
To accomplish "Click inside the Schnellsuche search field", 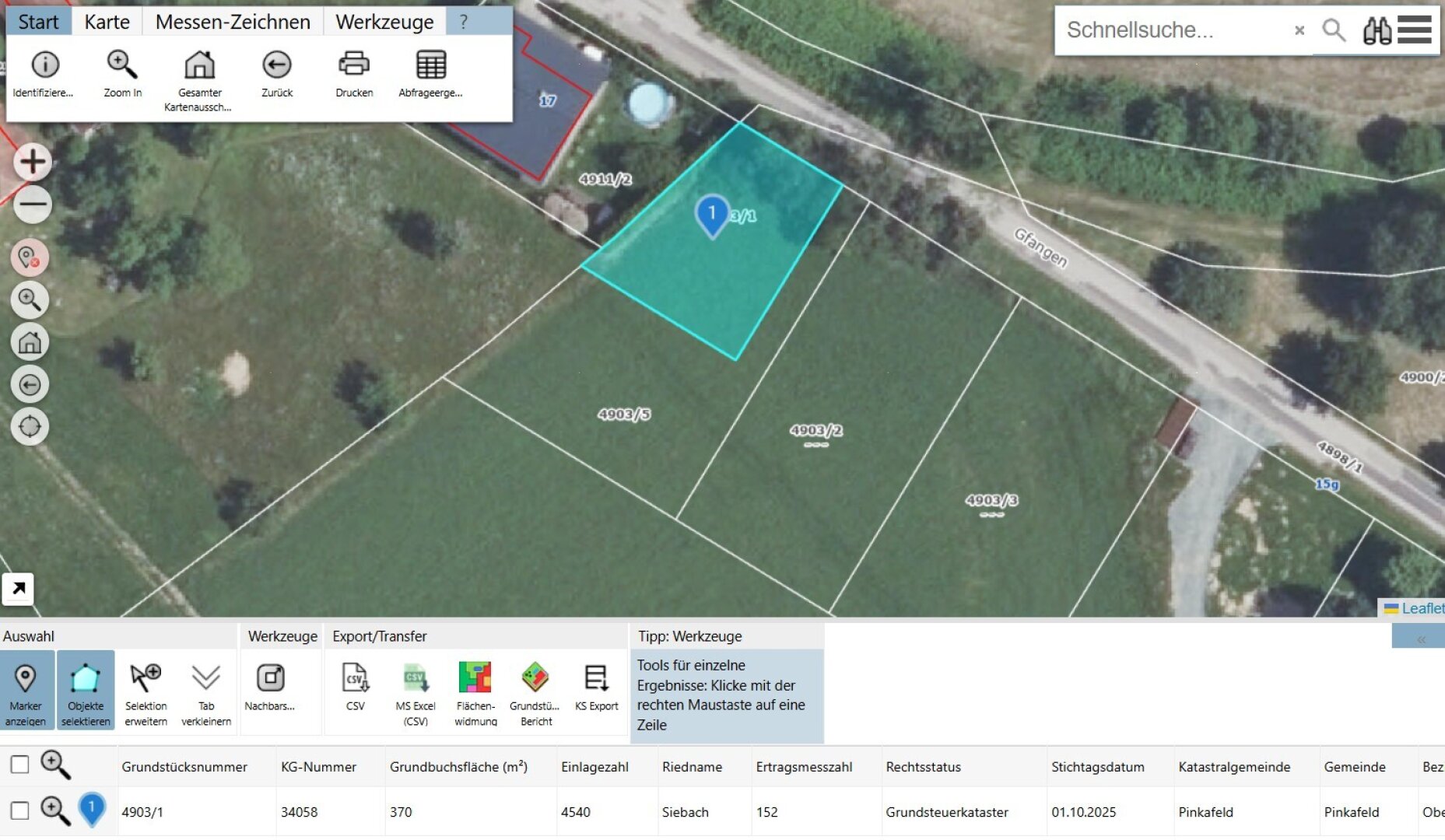I will [1167, 30].
